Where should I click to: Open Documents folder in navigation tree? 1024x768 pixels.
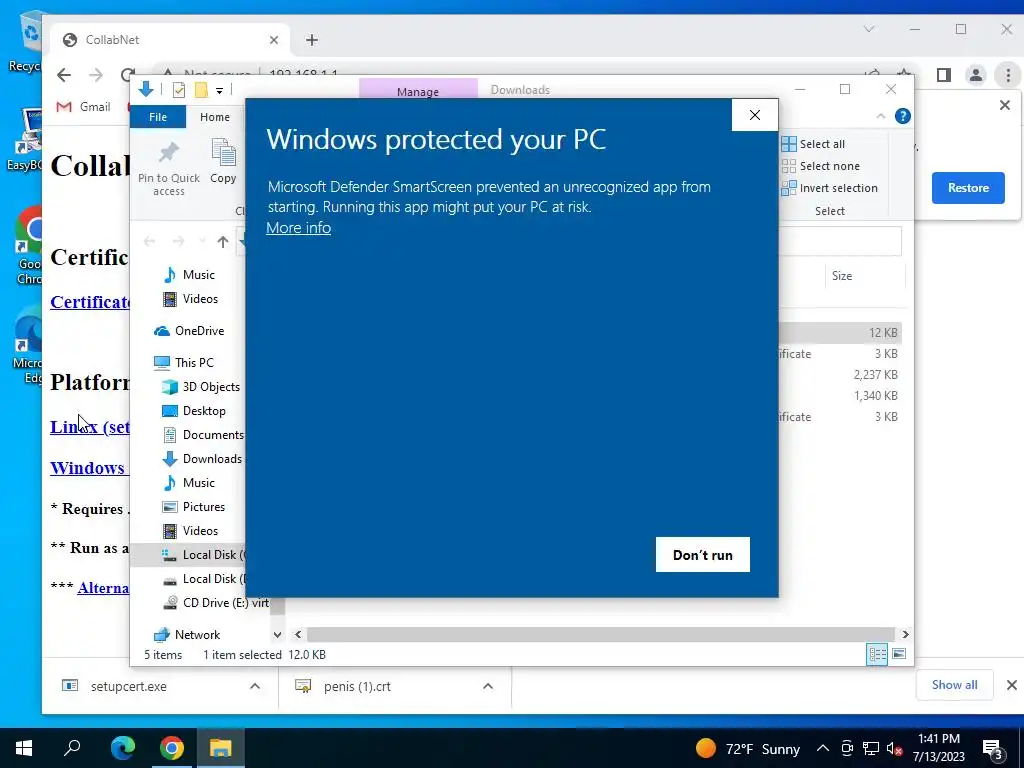[203, 435]
